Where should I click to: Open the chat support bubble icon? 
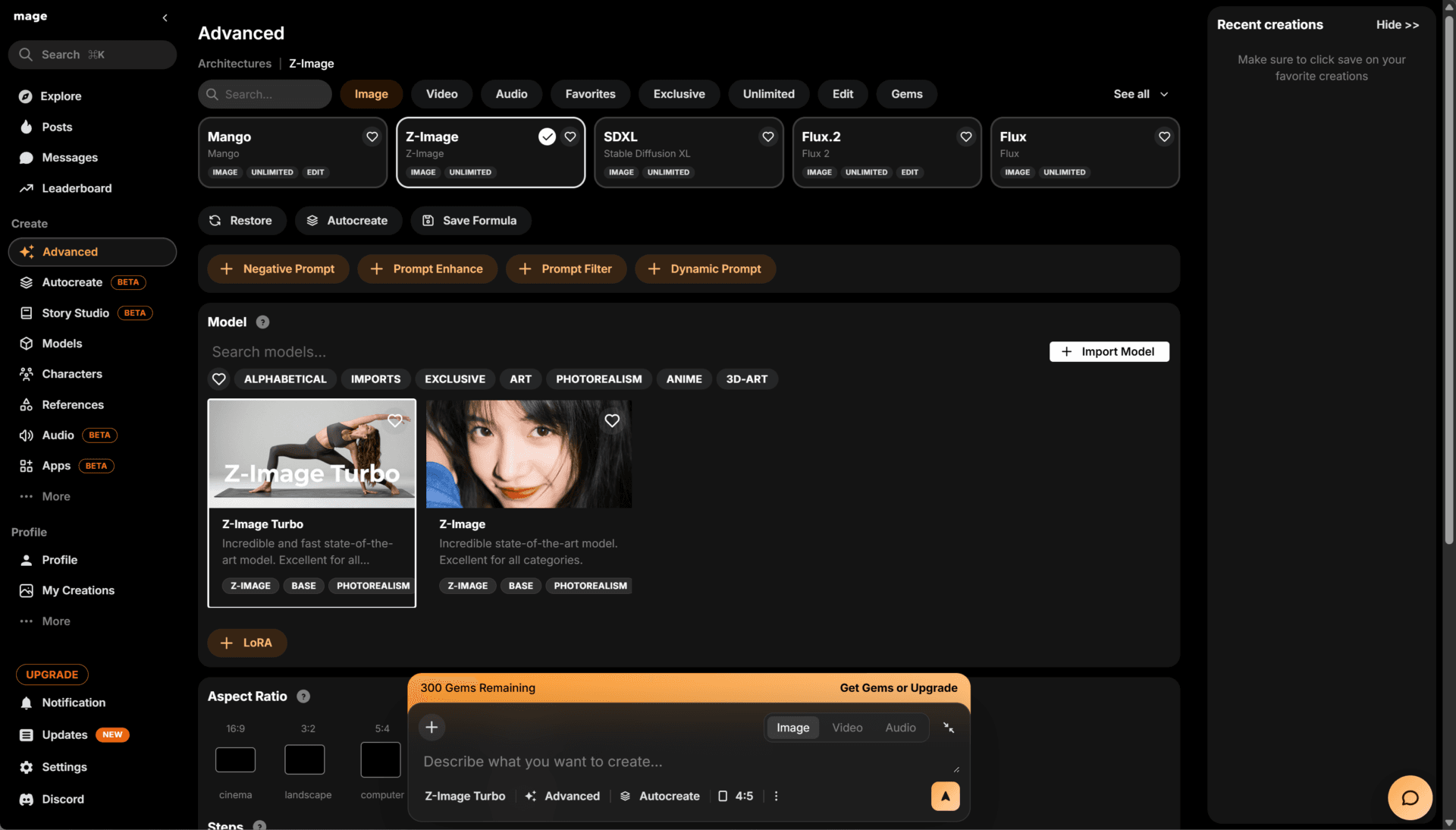pos(1410,797)
